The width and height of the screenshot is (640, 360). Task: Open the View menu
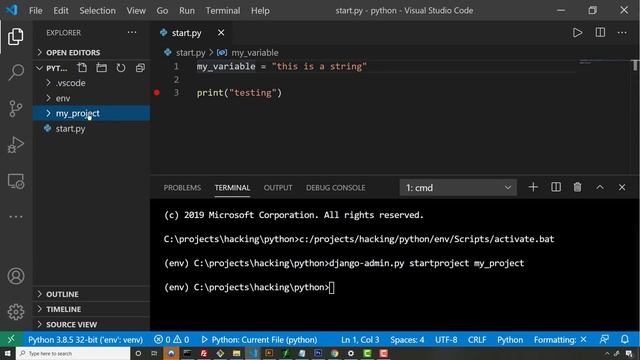click(x=136, y=11)
